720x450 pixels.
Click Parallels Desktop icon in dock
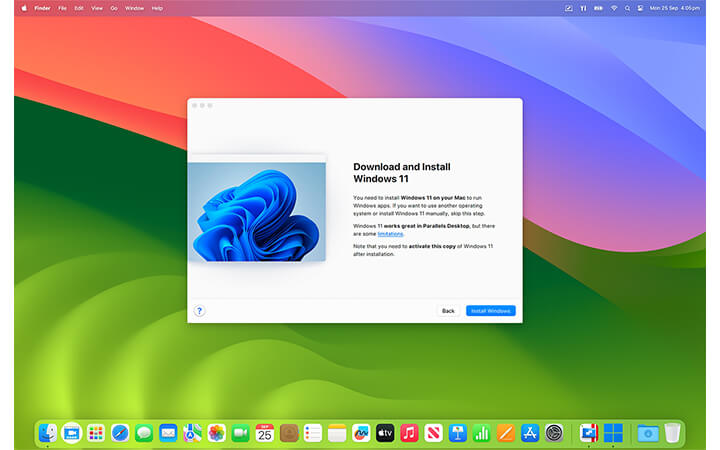coord(589,433)
